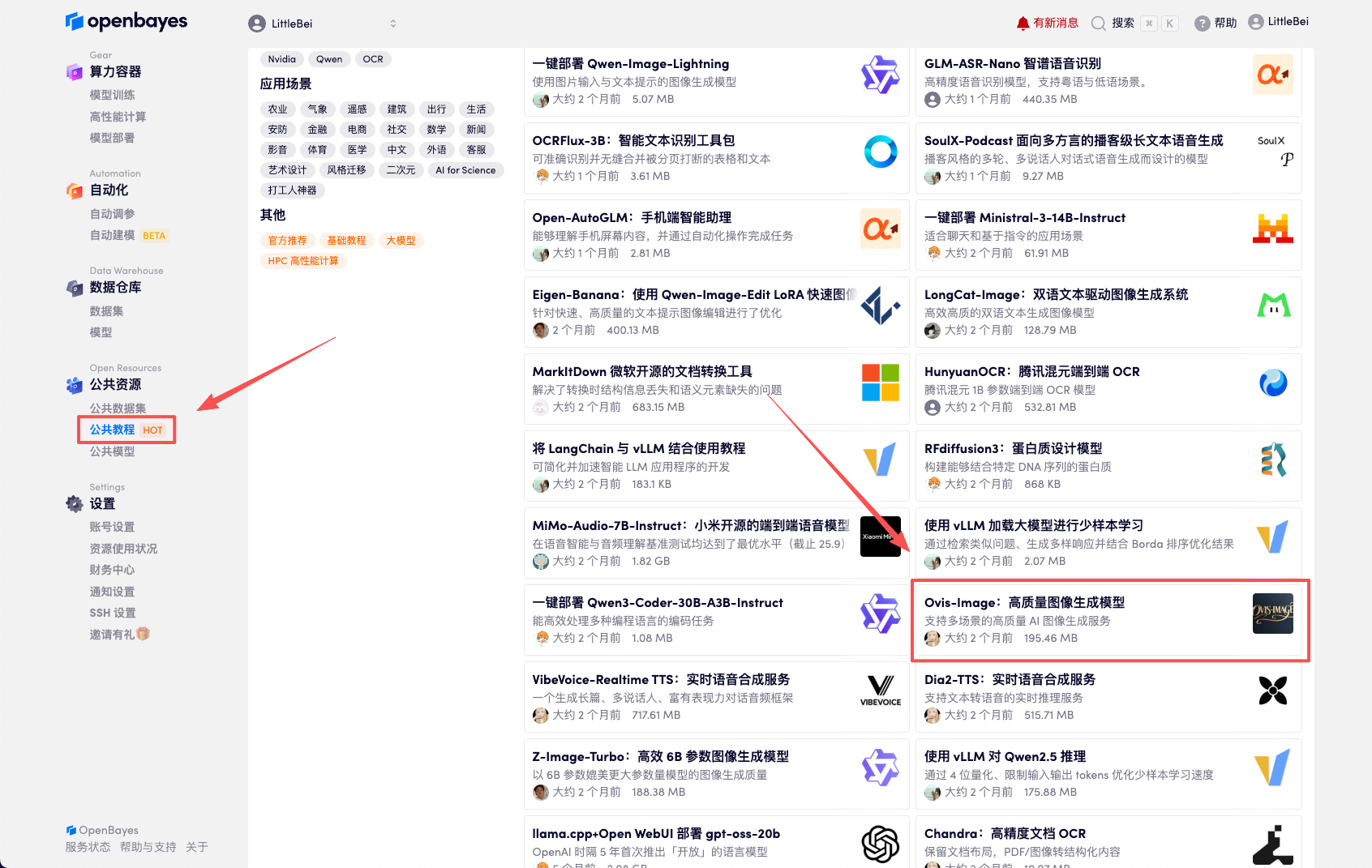Image resolution: width=1372 pixels, height=868 pixels.
Task: Open the 服务状态 footer link
Action: pyautogui.click(x=88, y=847)
